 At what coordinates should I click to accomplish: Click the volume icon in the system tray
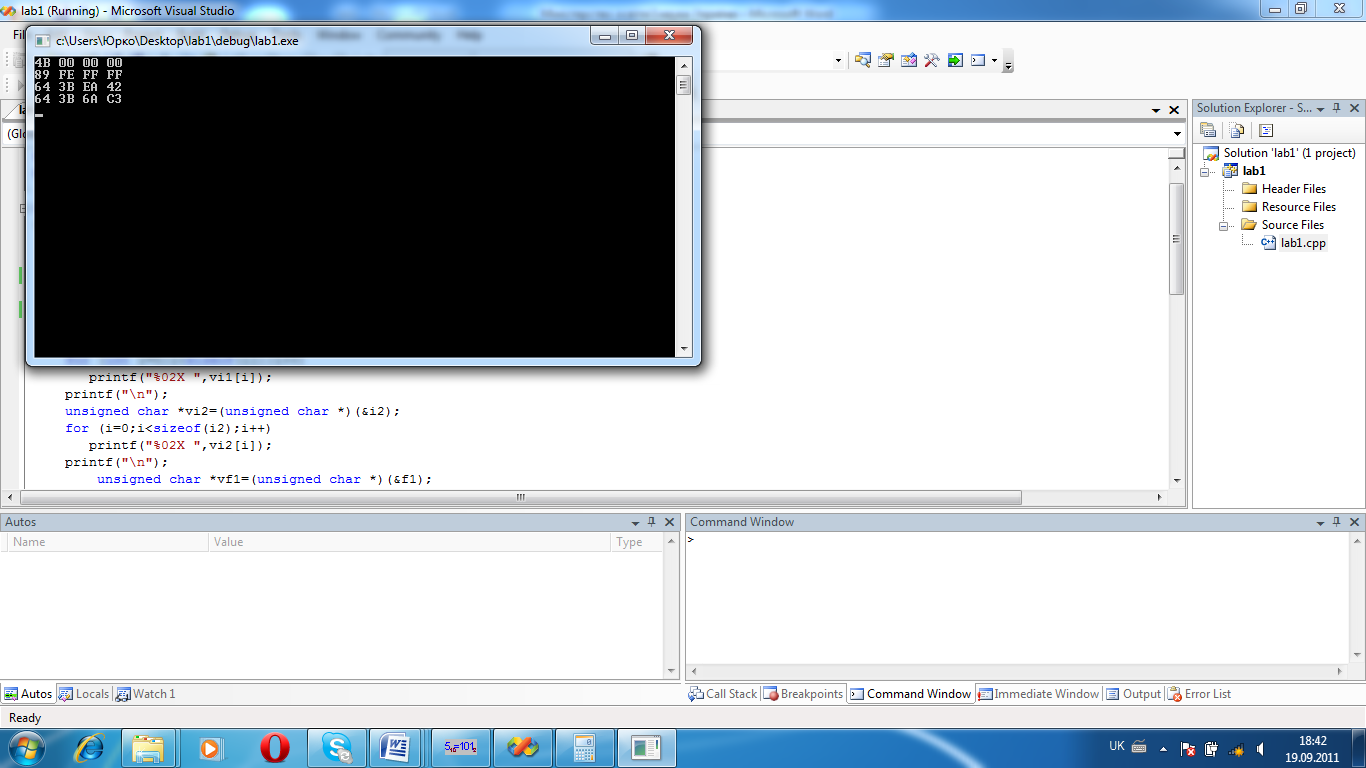1261,748
